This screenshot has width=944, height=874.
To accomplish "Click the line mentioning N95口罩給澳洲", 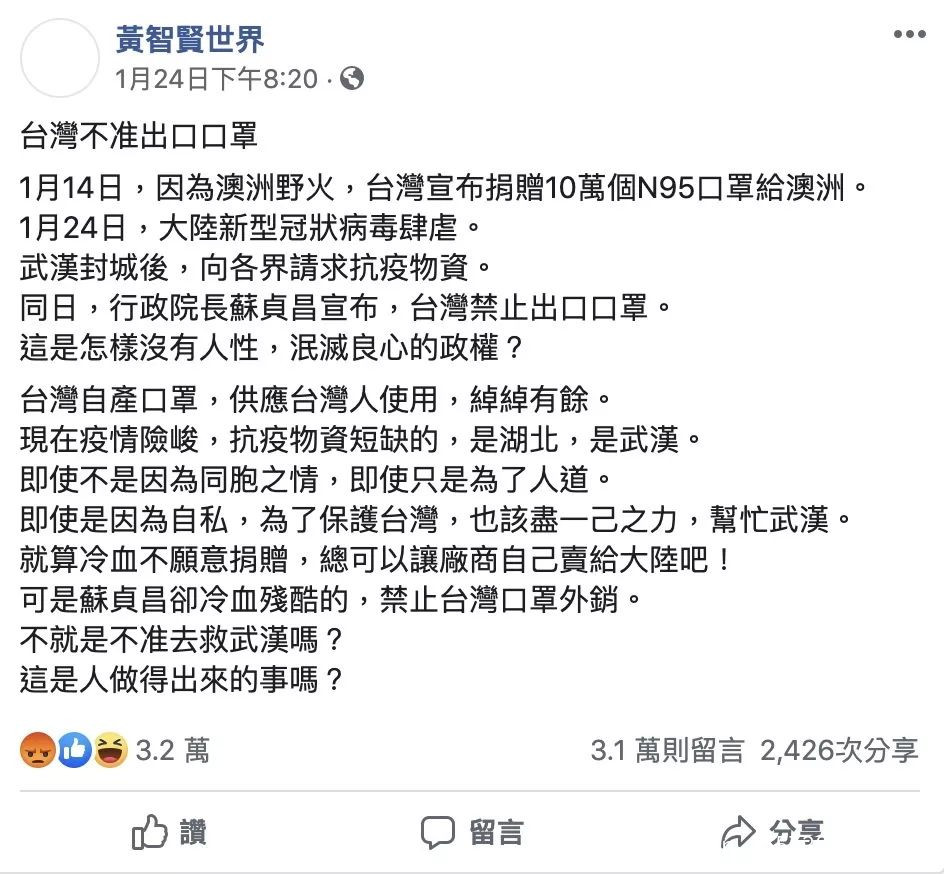I will pos(439,186).
